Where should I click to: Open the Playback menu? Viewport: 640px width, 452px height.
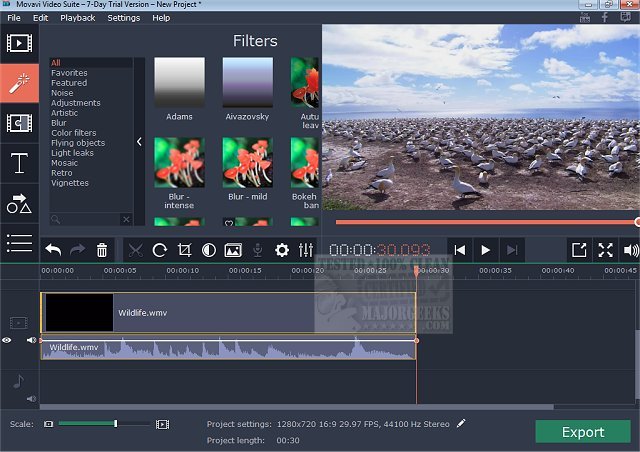click(77, 18)
